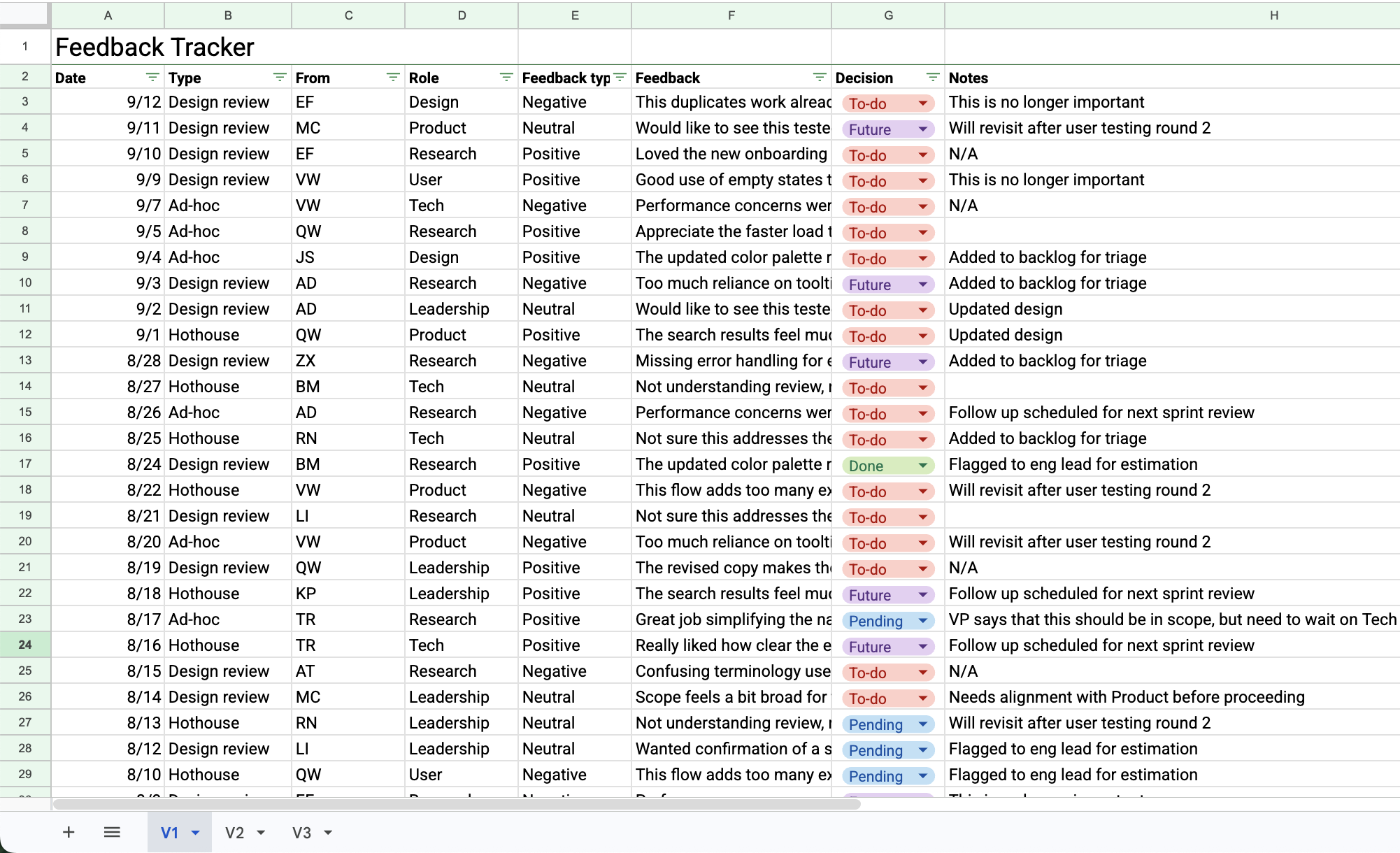Open the filter icon in Type header

[280, 77]
